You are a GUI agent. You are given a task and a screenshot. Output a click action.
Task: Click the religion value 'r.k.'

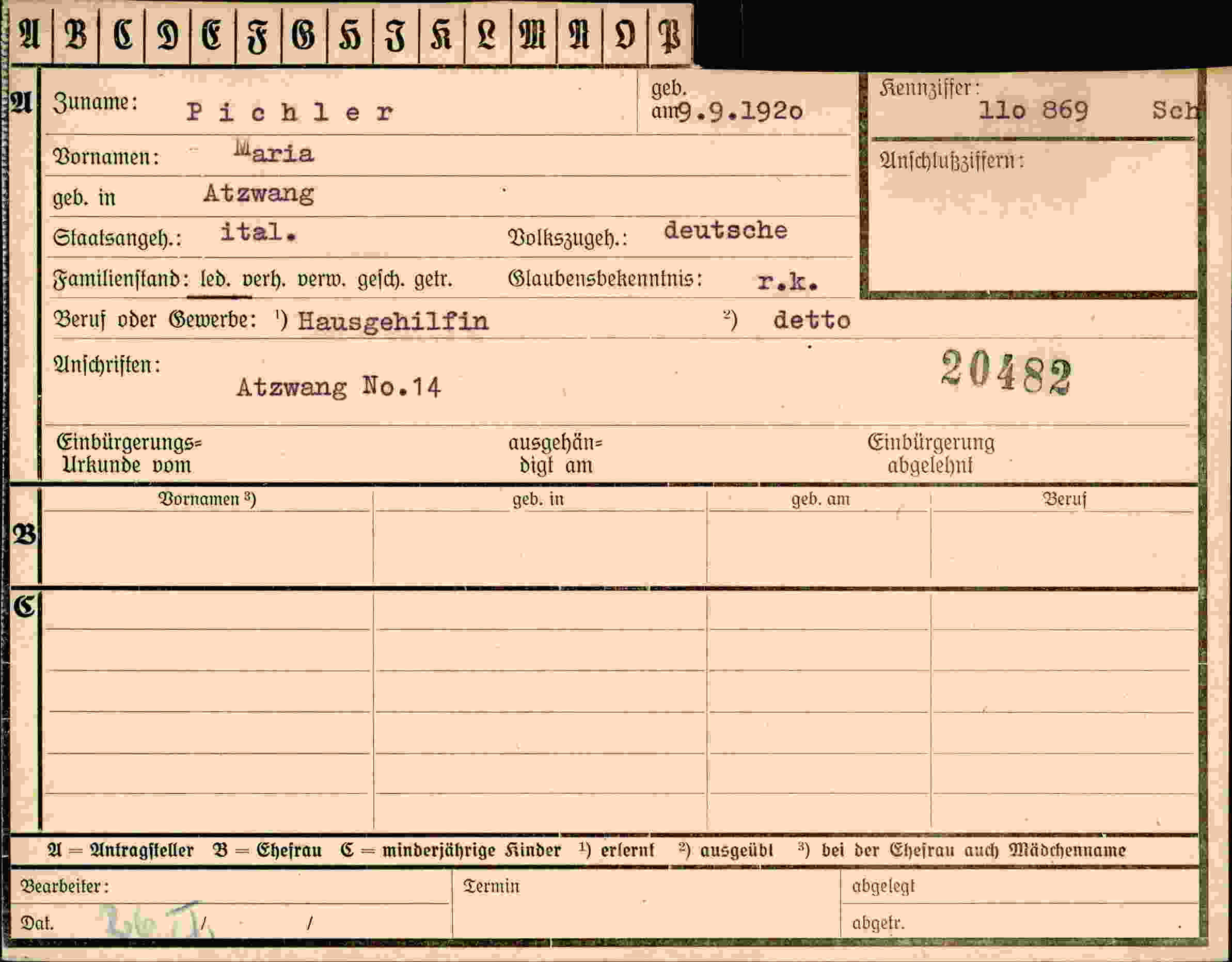(787, 281)
